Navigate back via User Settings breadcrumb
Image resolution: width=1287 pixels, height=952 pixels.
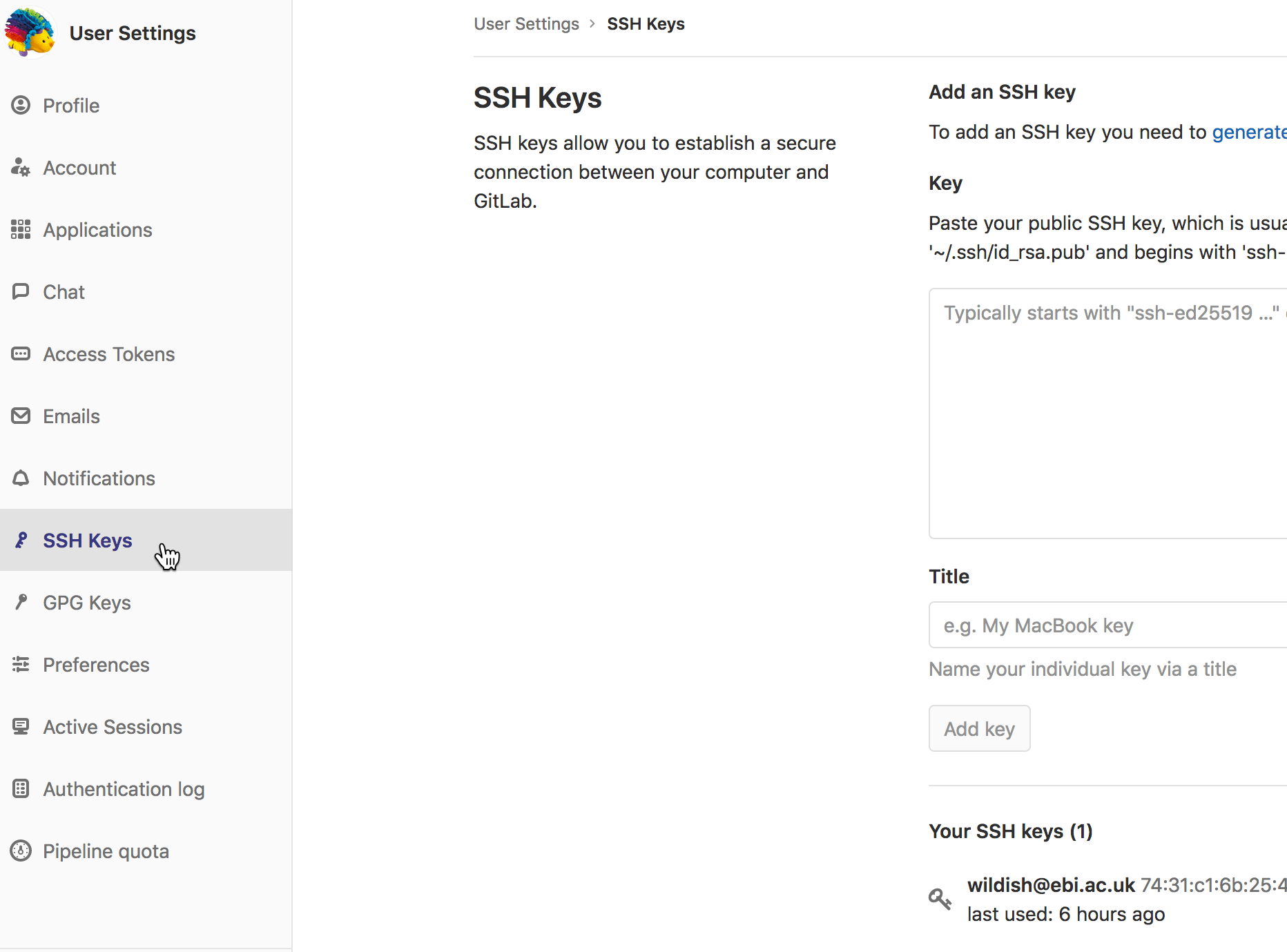[526, 23]
